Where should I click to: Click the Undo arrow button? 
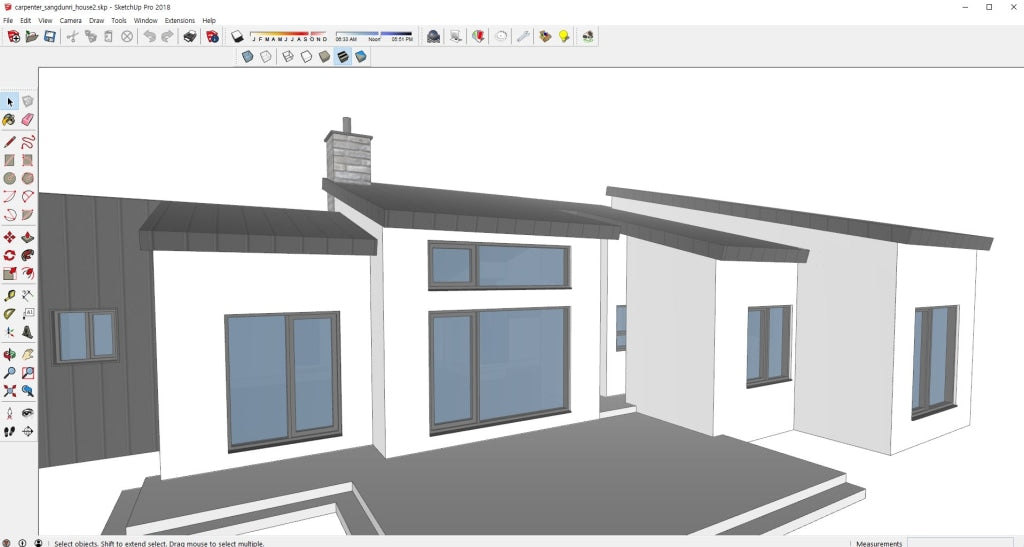(x=149, y=37)
